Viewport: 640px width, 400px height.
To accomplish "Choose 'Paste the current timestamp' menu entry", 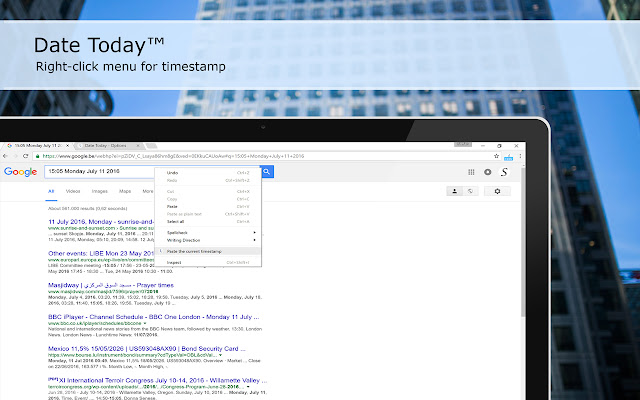I will [196, 251].
